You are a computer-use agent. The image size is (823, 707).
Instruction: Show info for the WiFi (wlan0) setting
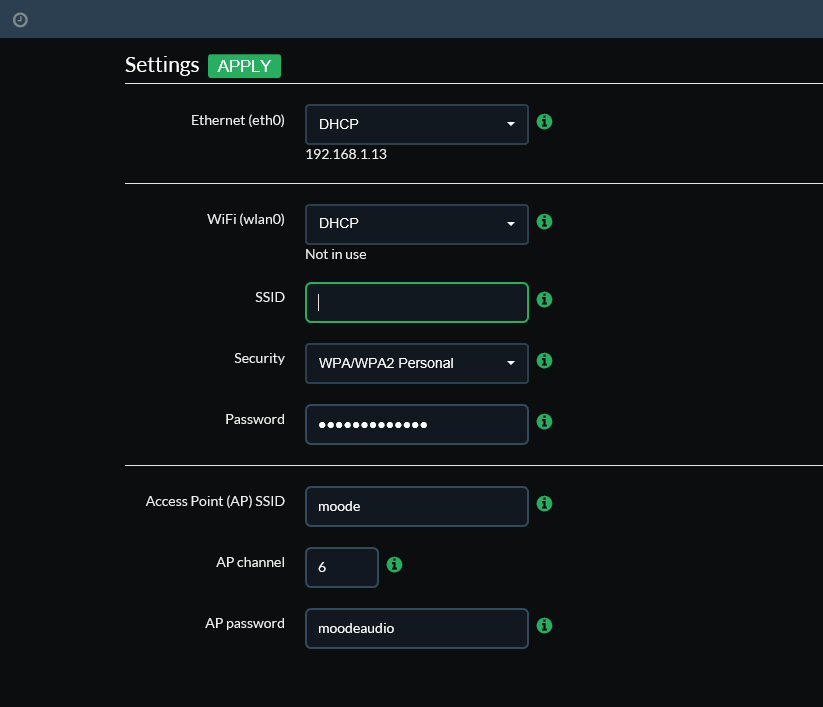click(544, 221)
